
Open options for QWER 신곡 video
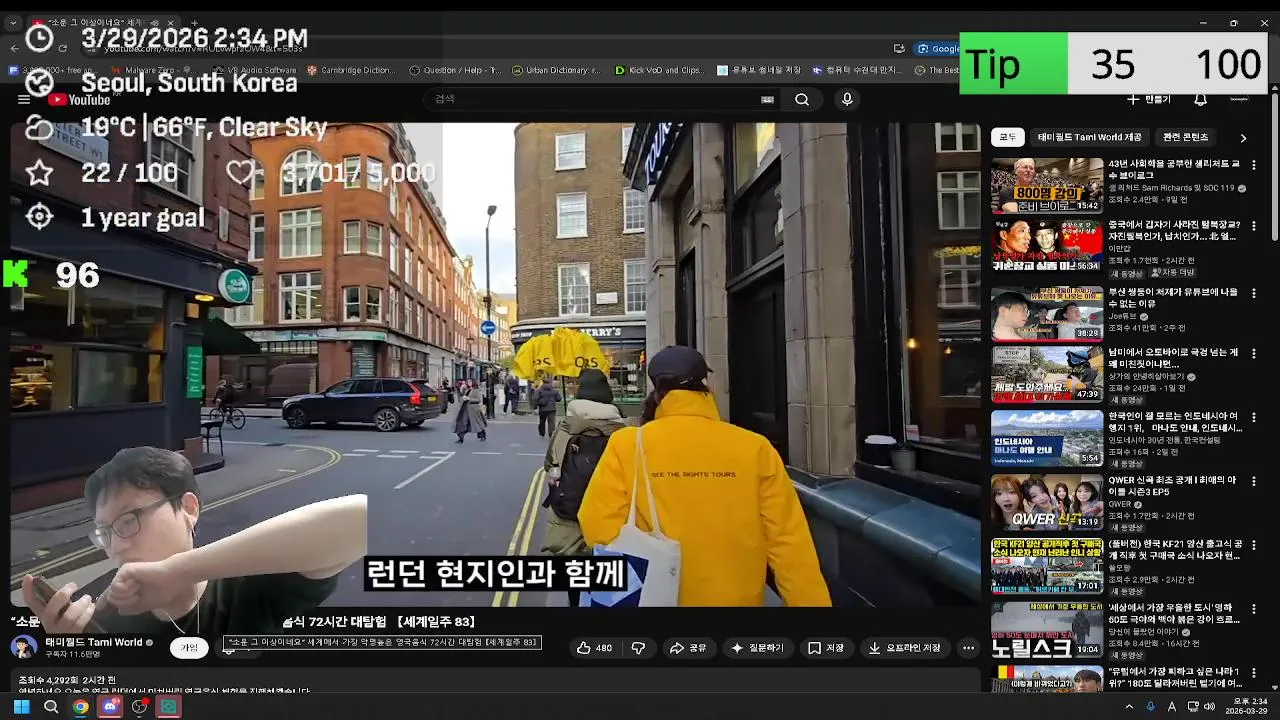point(1254,482)
